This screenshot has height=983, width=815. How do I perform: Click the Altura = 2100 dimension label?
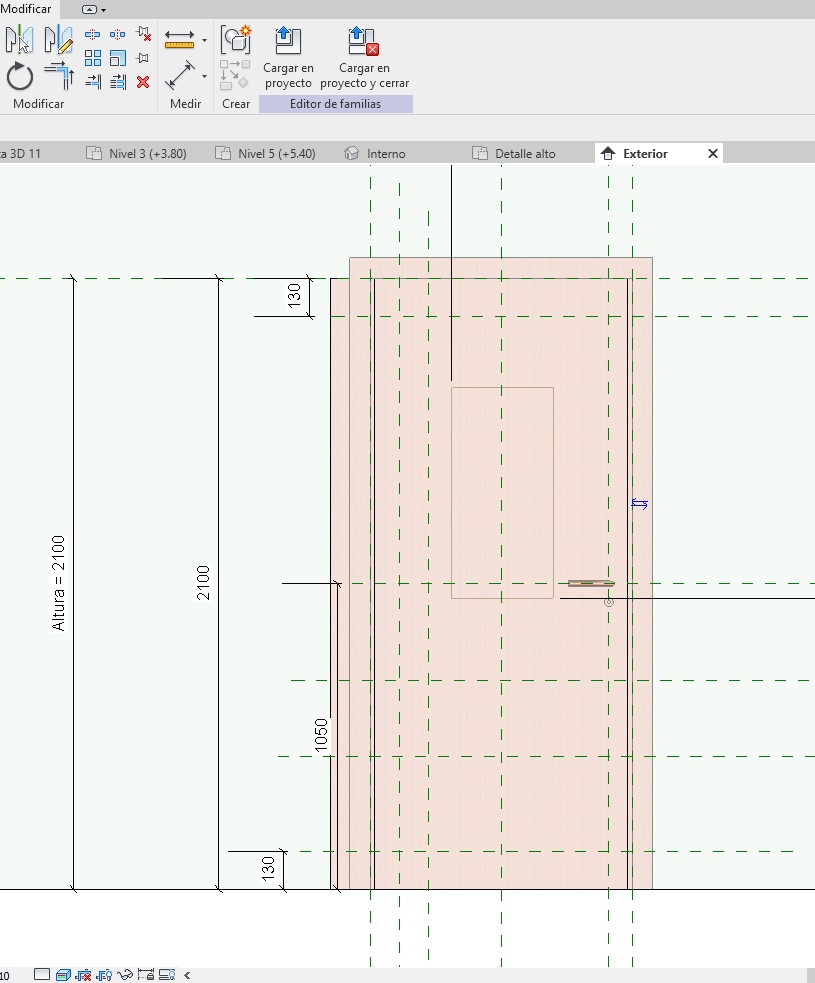click(x=59, y=583)
